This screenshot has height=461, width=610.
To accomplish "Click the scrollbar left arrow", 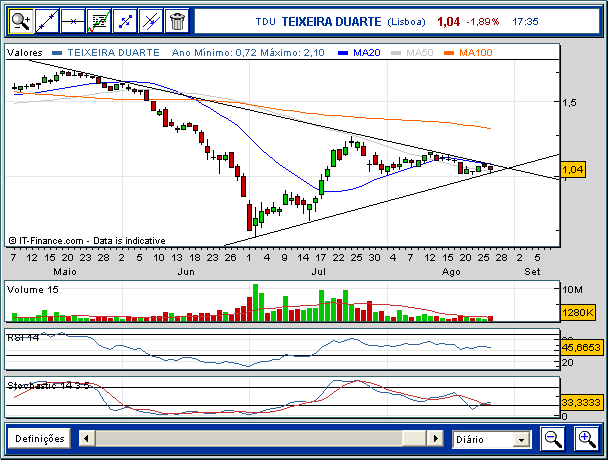I will (x=86, y=439).
